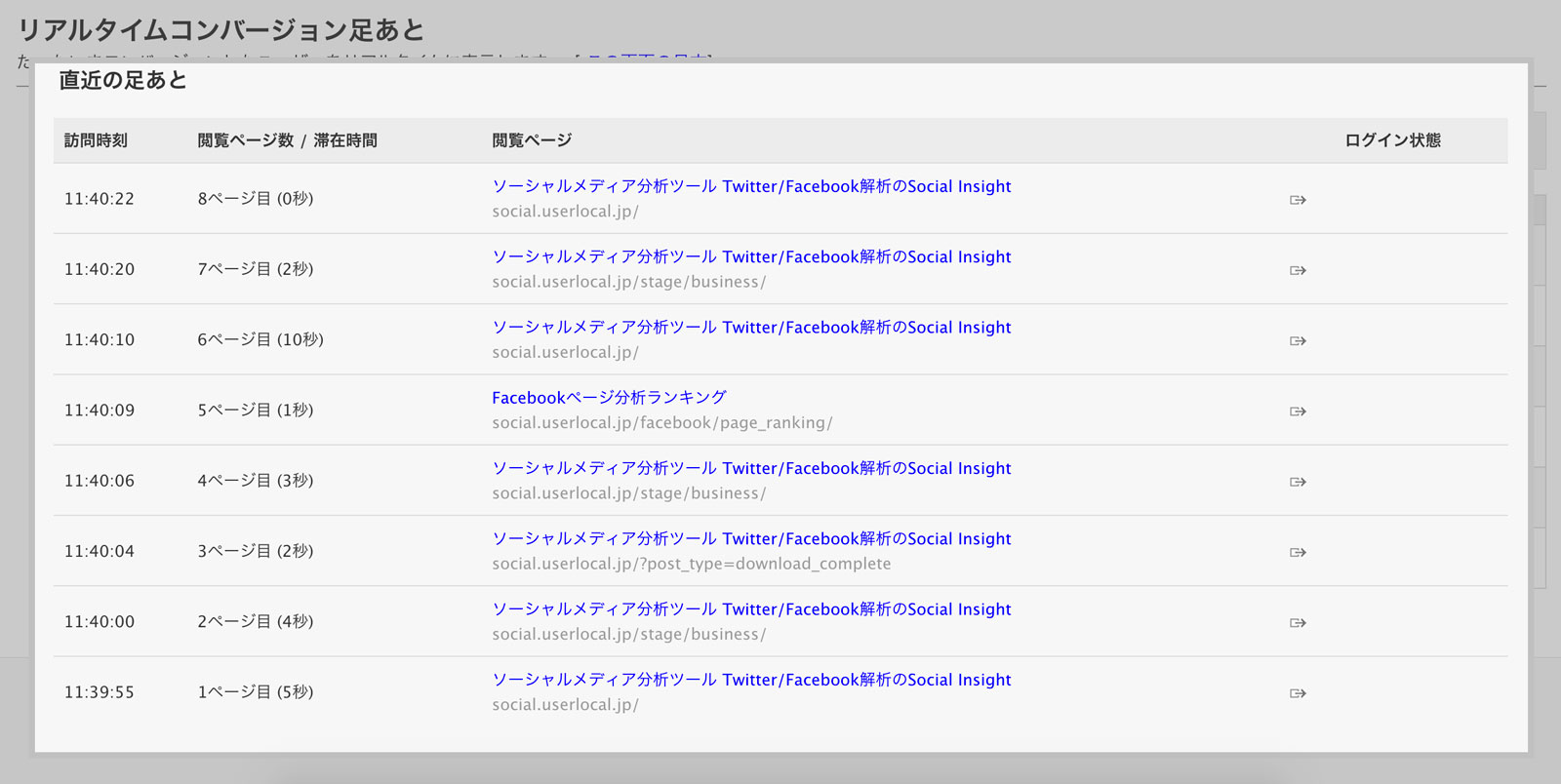Screen dimensions: 1561x784
Task: Click the 8ページ目 (0秒) cell
Action: [256, 199]
